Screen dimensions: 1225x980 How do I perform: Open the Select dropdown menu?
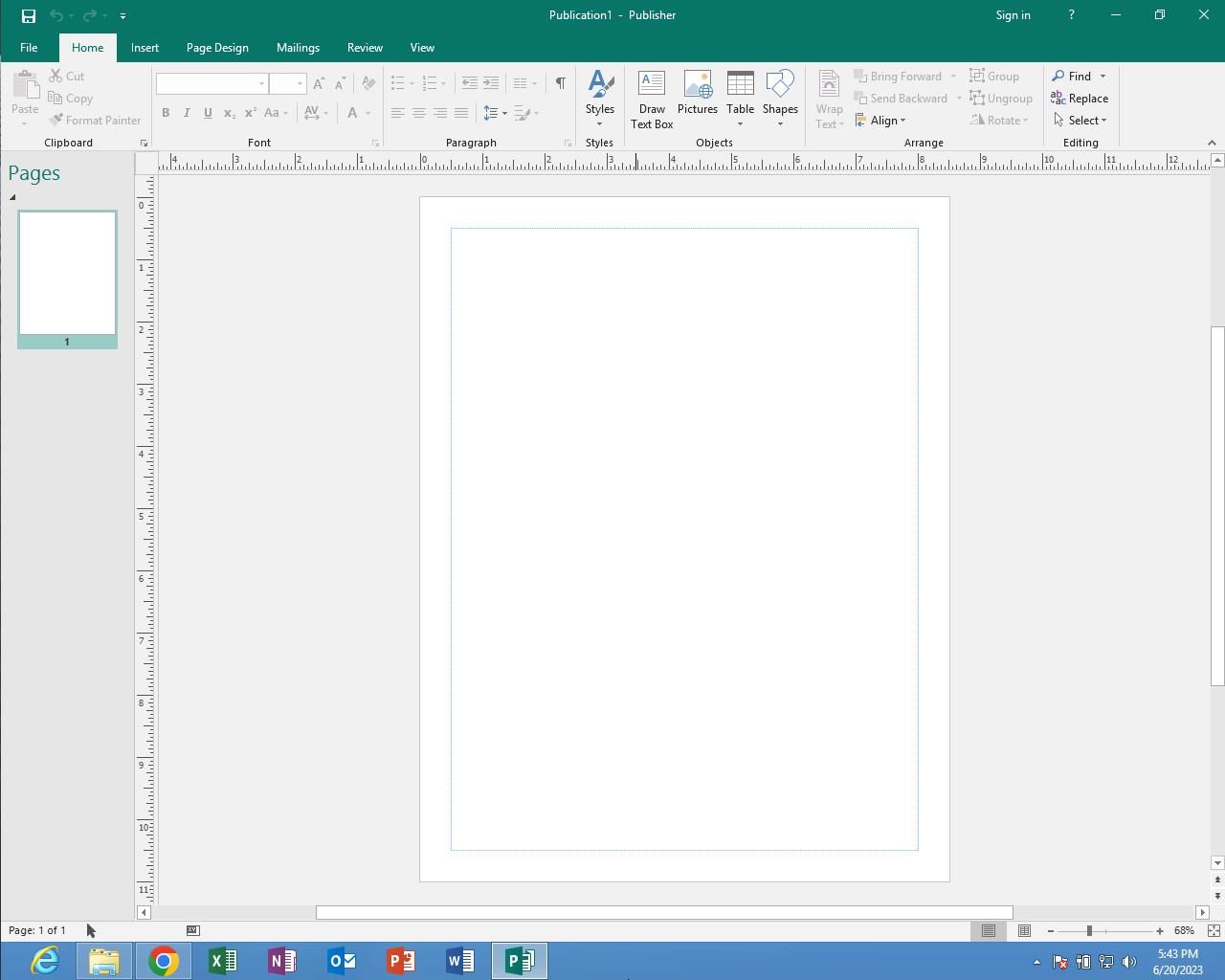(x=1080, y=121)
